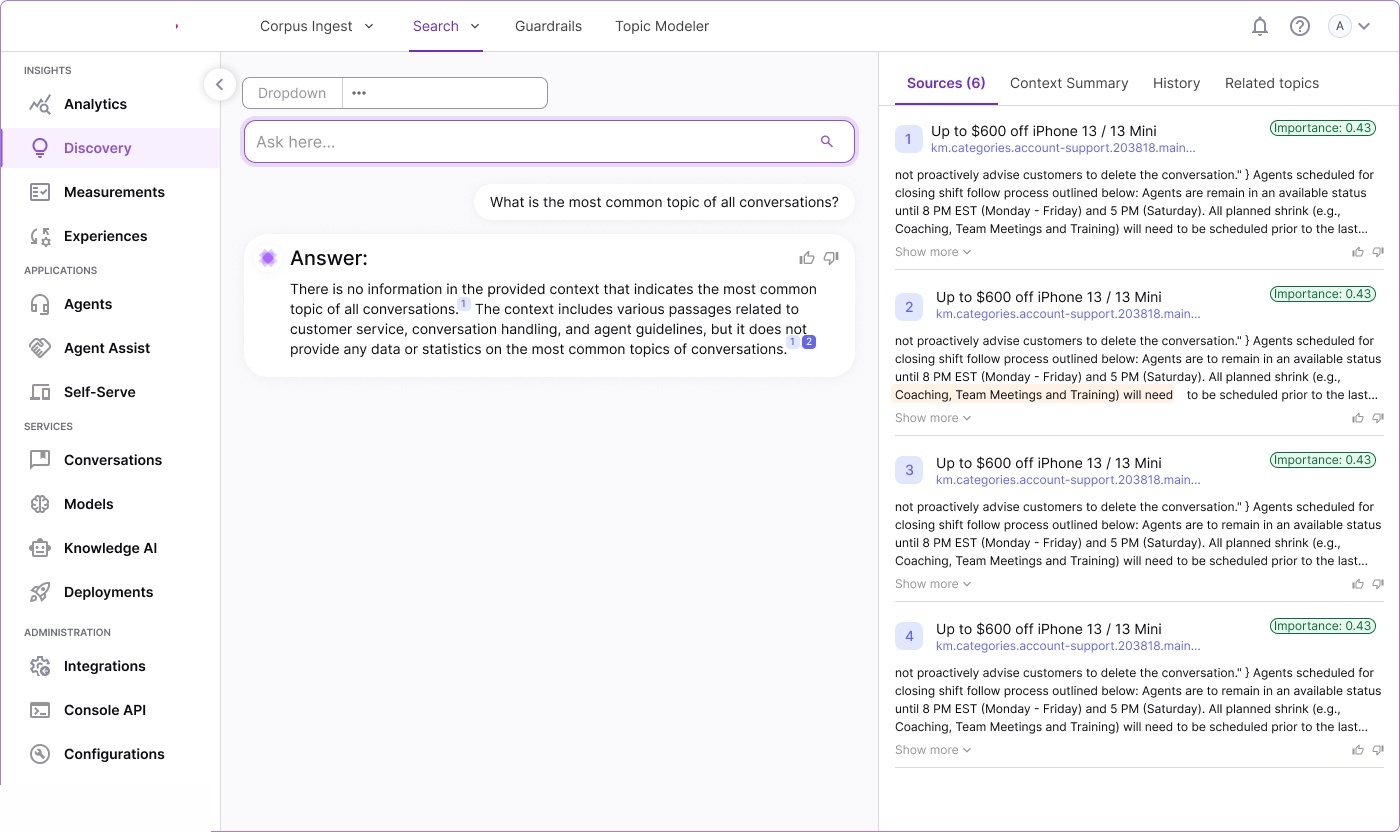Select Console API in sidebar
The image size is (1400, 832).
pos(104,710)
